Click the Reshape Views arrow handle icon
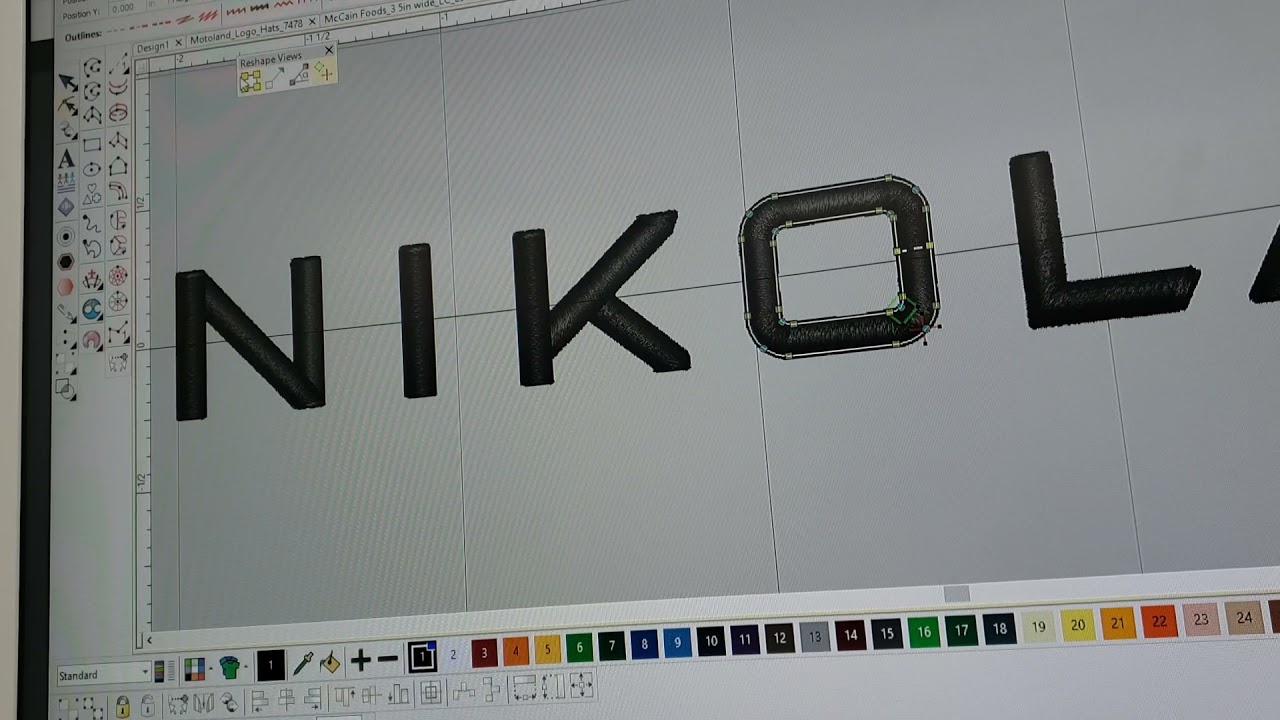Screen dimensions: 1280x720 click(x=275, y=78)
